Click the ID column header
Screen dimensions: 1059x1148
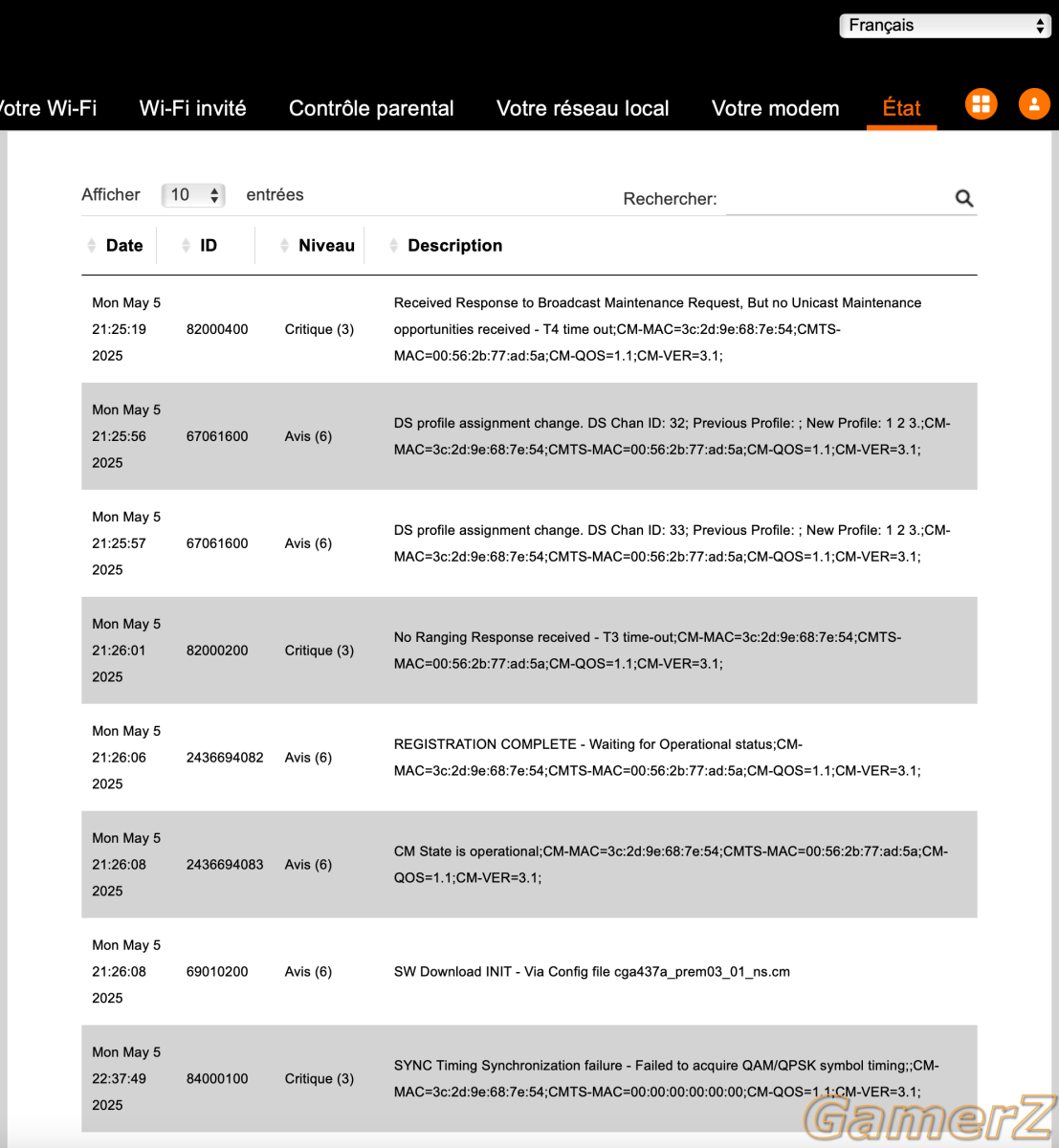(209, 246)
